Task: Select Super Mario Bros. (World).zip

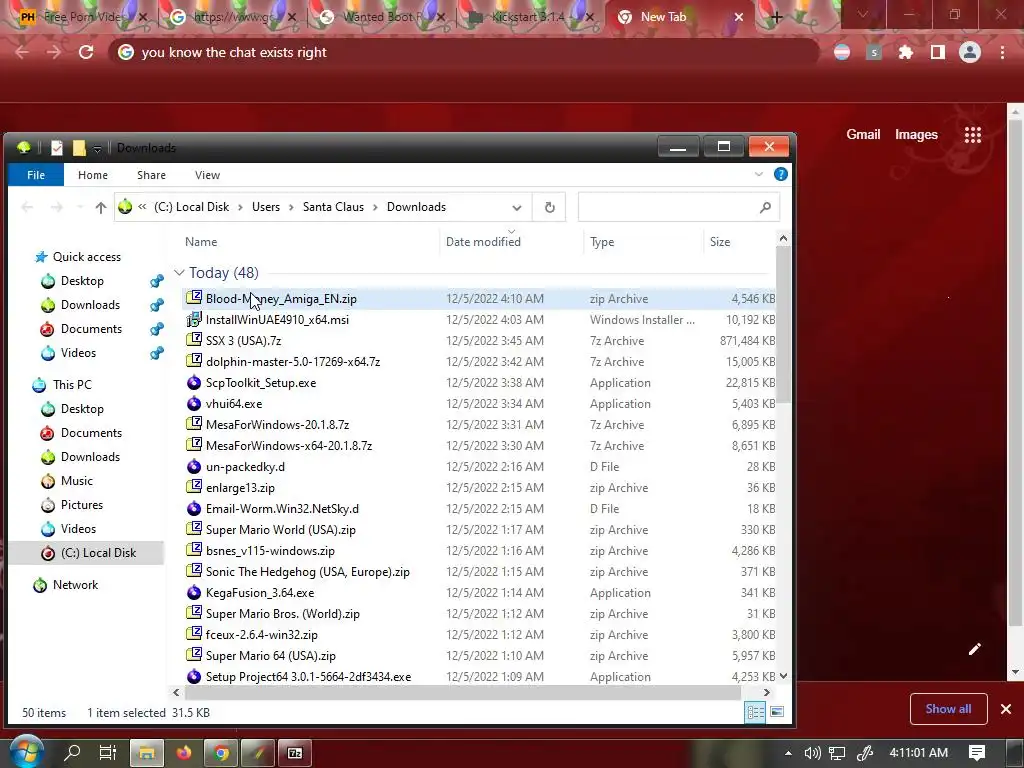Action: [x=282, y=613]
